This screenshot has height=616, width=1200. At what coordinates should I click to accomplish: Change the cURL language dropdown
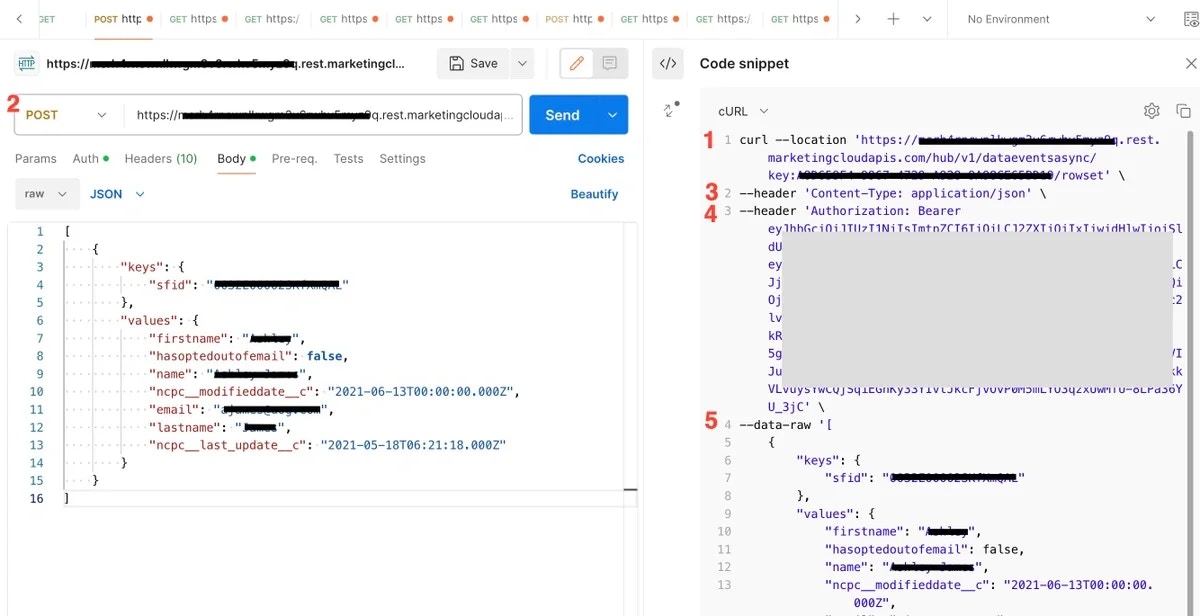743,111
